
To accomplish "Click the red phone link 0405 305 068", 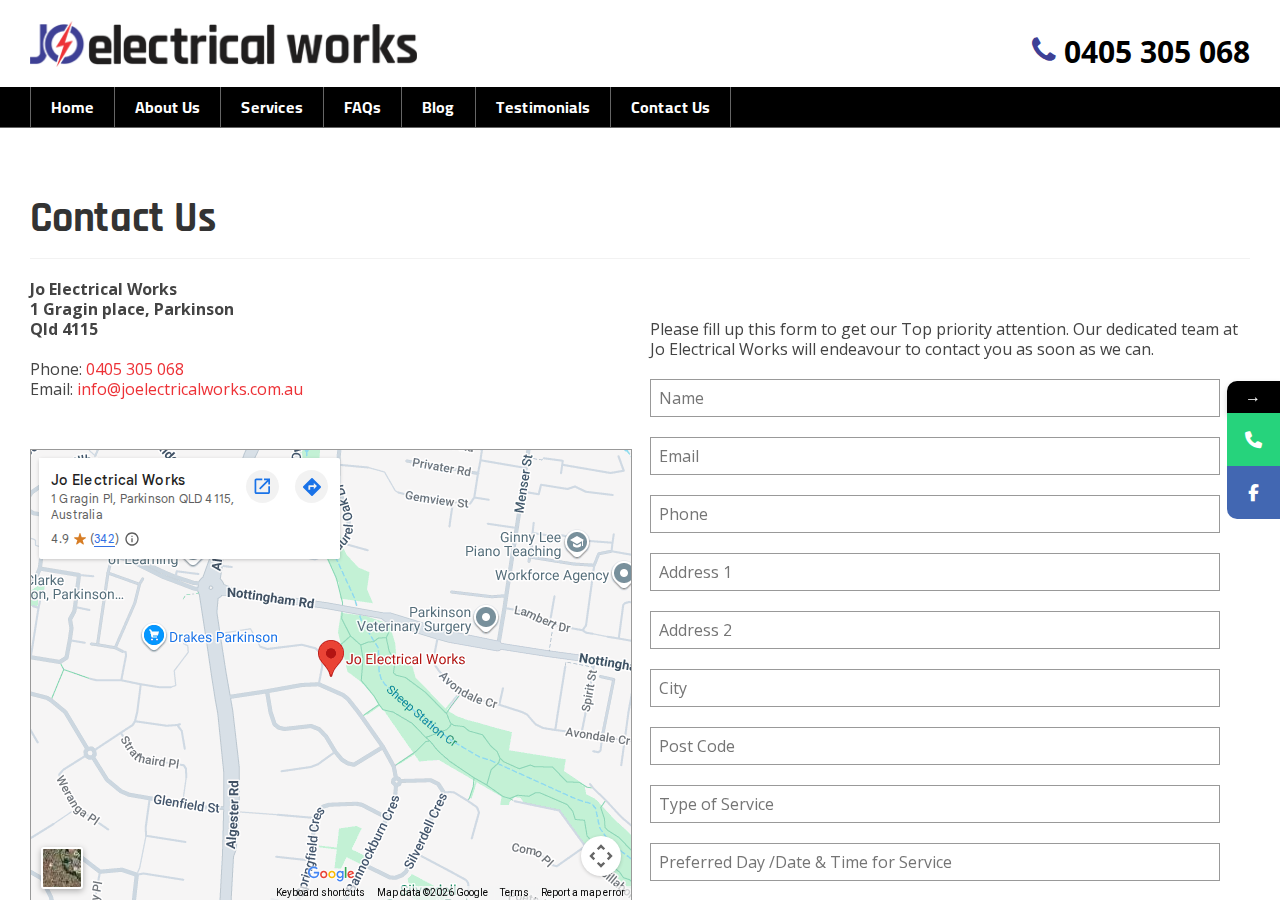I will pos(135,369).
